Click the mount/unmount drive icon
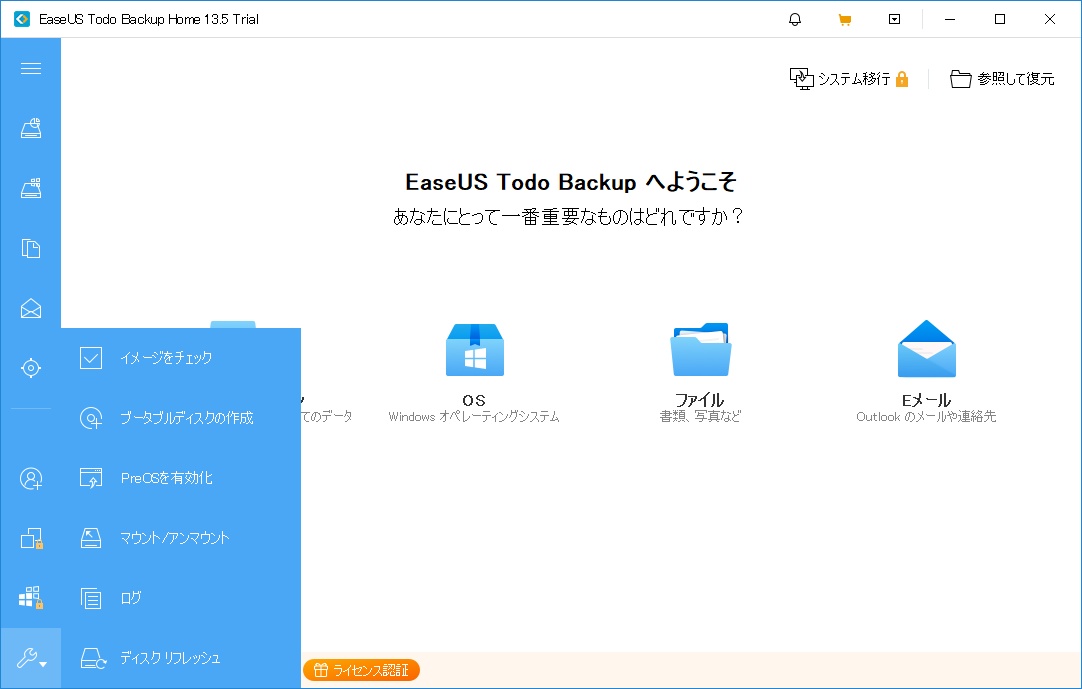The width and height of the screenshot is (1082, 689). point(90,538)
